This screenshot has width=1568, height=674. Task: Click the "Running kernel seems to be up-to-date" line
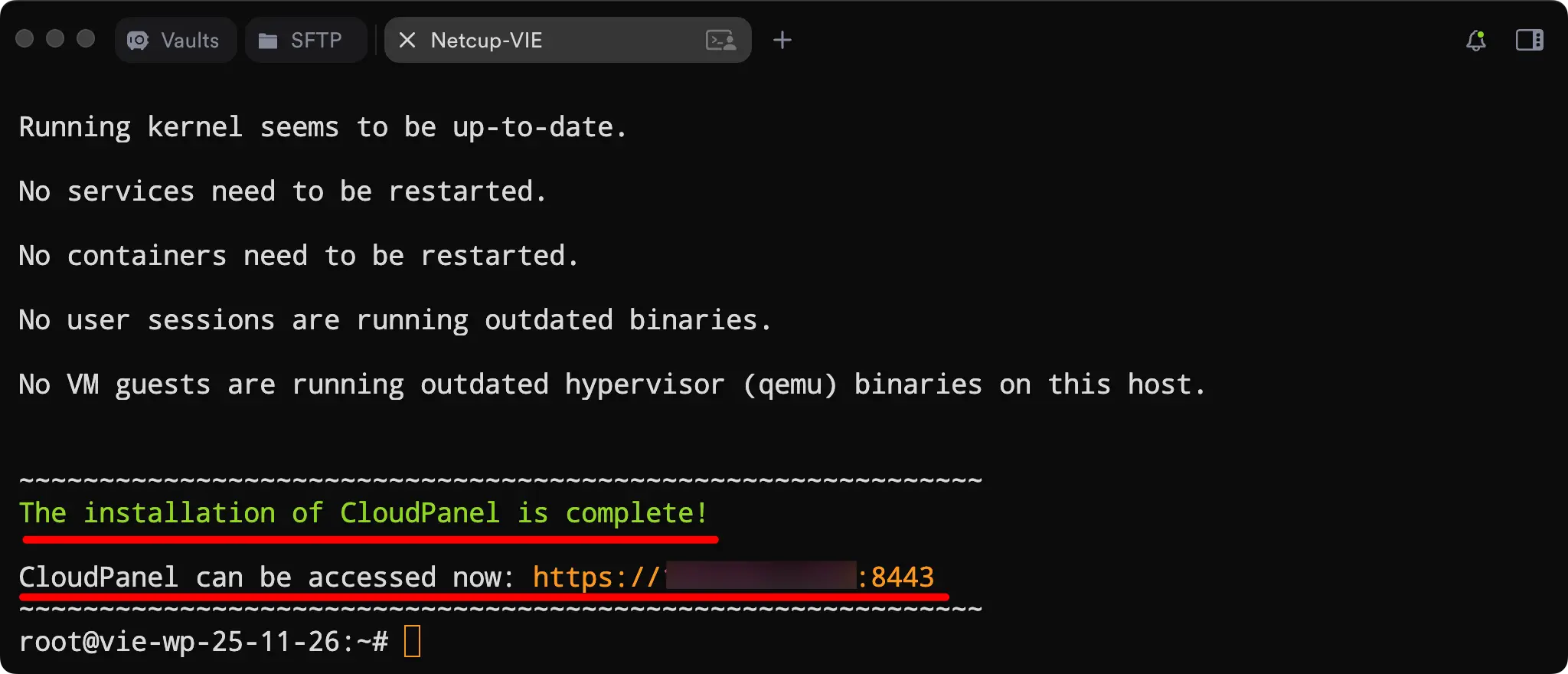click(322, 127)
